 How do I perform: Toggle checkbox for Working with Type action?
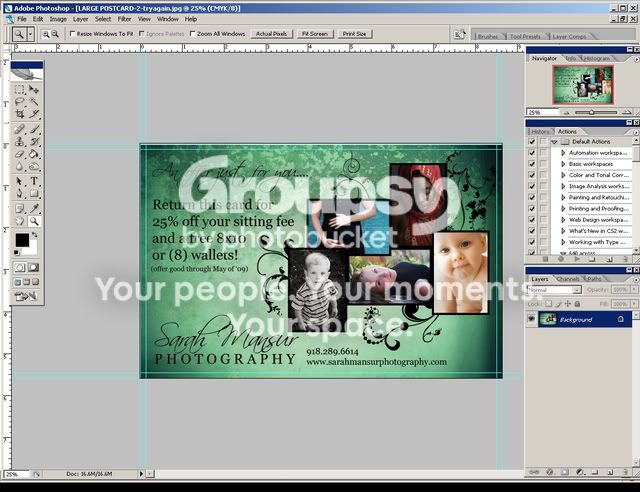[x=531, y=242]
